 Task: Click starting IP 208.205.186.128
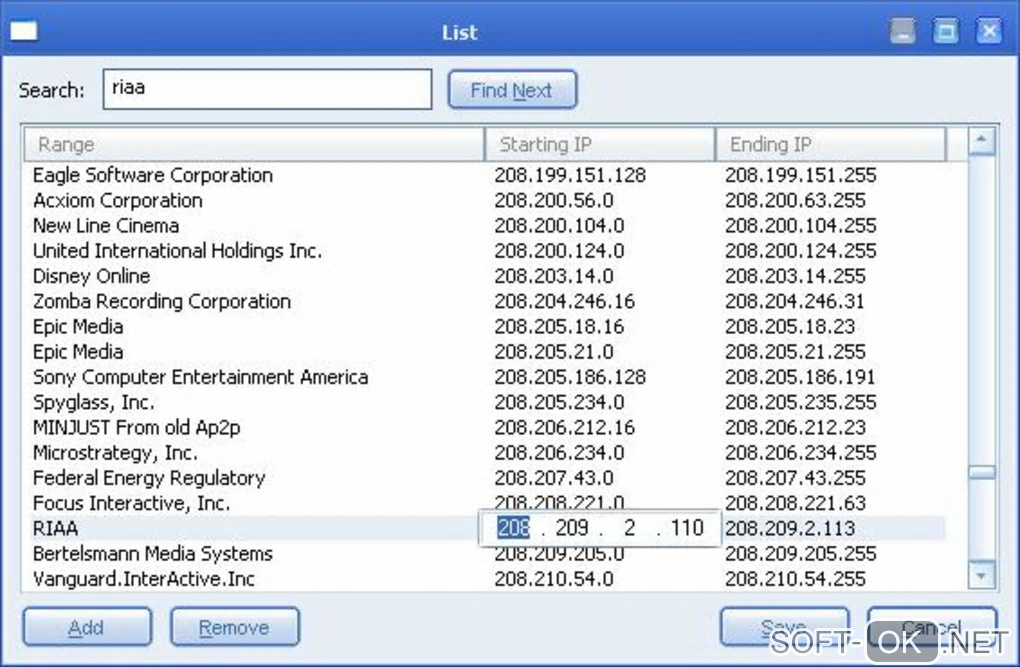[570, 377]
